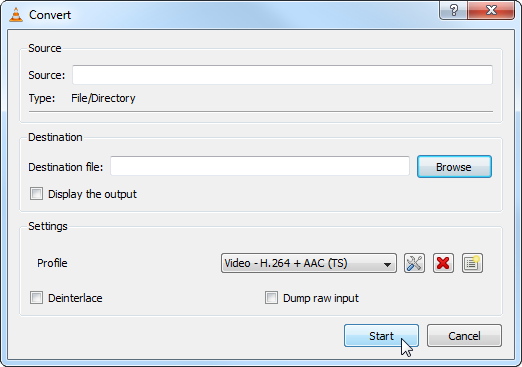The image size is (522, 367).
Task: Enable the Display the output checkbox
Action: point(36,194)
